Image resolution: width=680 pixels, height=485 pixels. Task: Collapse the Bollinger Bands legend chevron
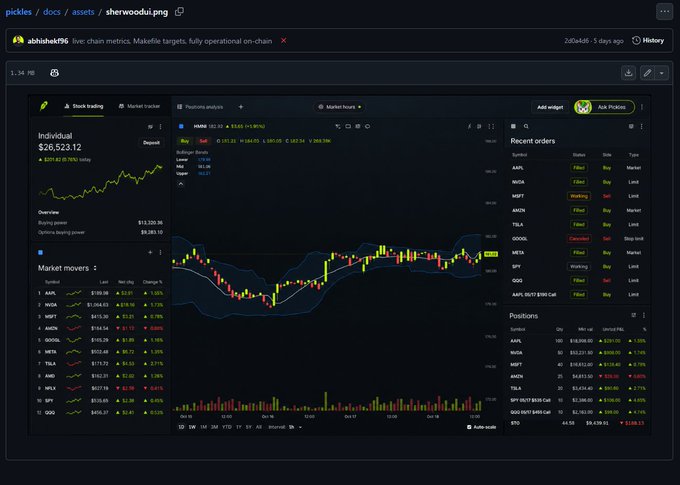click(x=181, y=184)
